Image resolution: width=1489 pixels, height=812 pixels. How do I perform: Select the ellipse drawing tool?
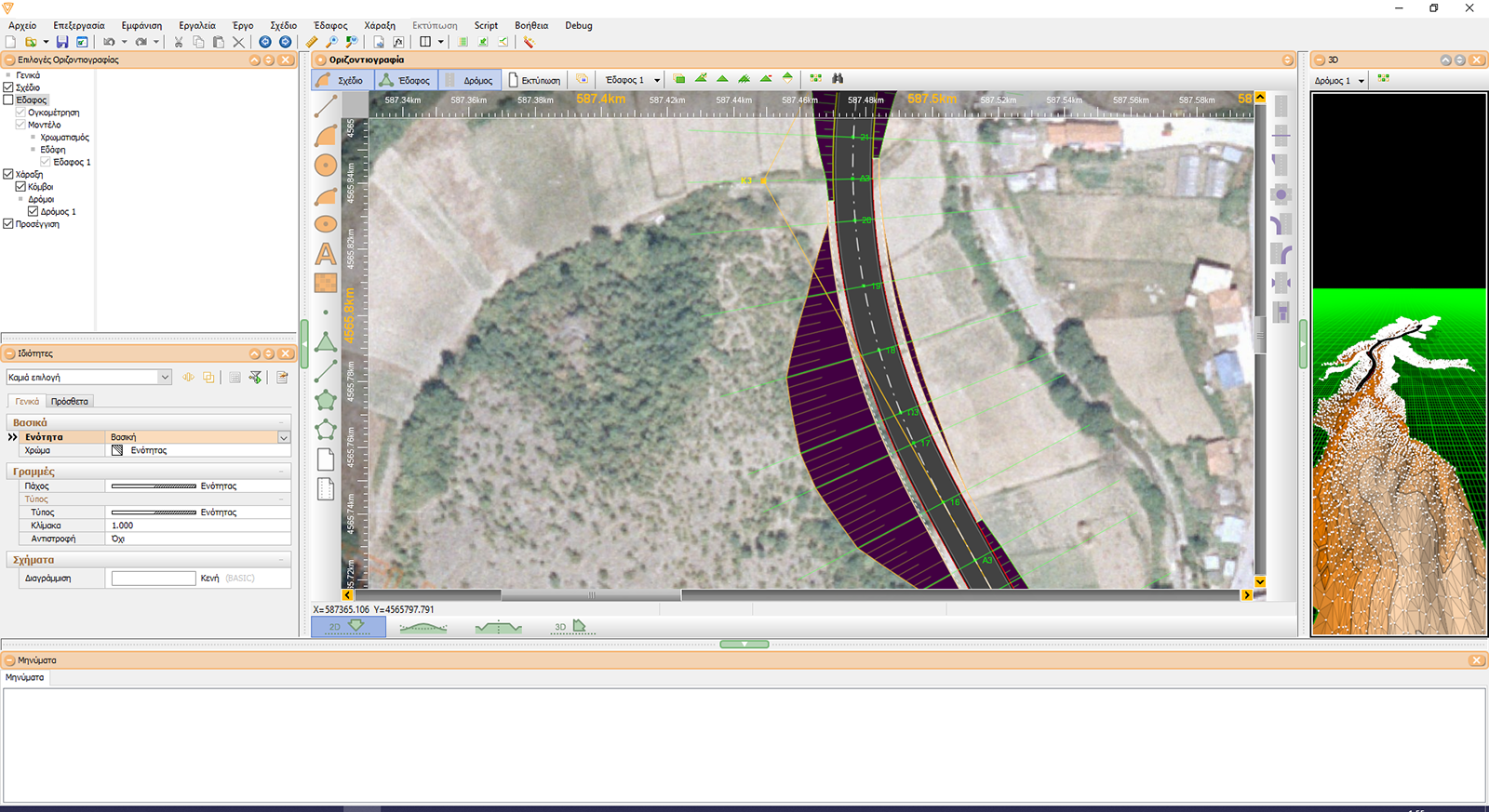coord(326,224)
